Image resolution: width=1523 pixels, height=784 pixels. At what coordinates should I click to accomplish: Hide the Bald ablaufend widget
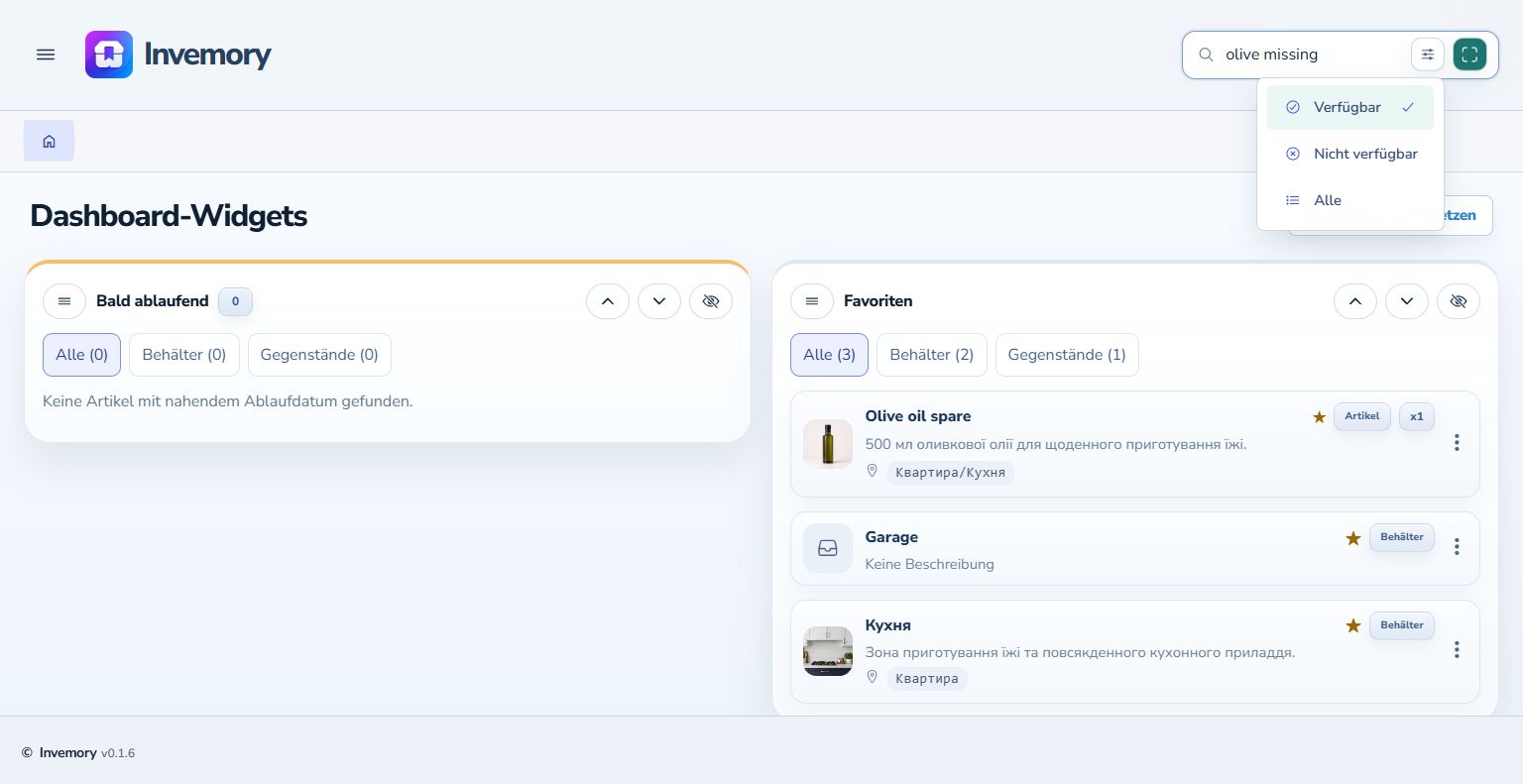coord(711,301)
